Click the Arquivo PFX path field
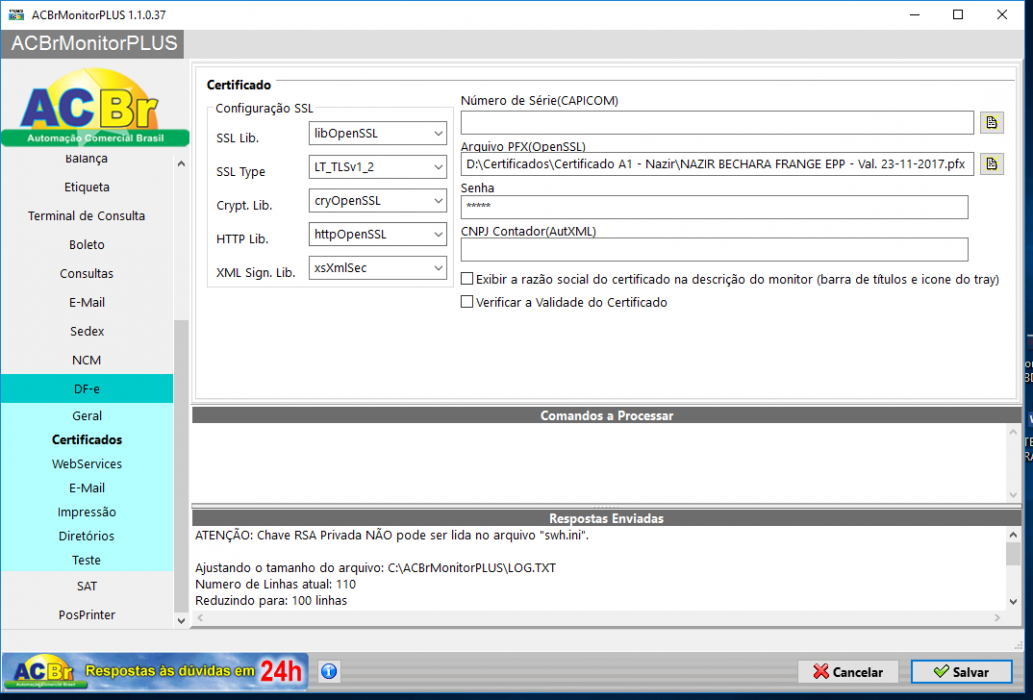This screenshot has height=700, width=1033. coord(717,164)
